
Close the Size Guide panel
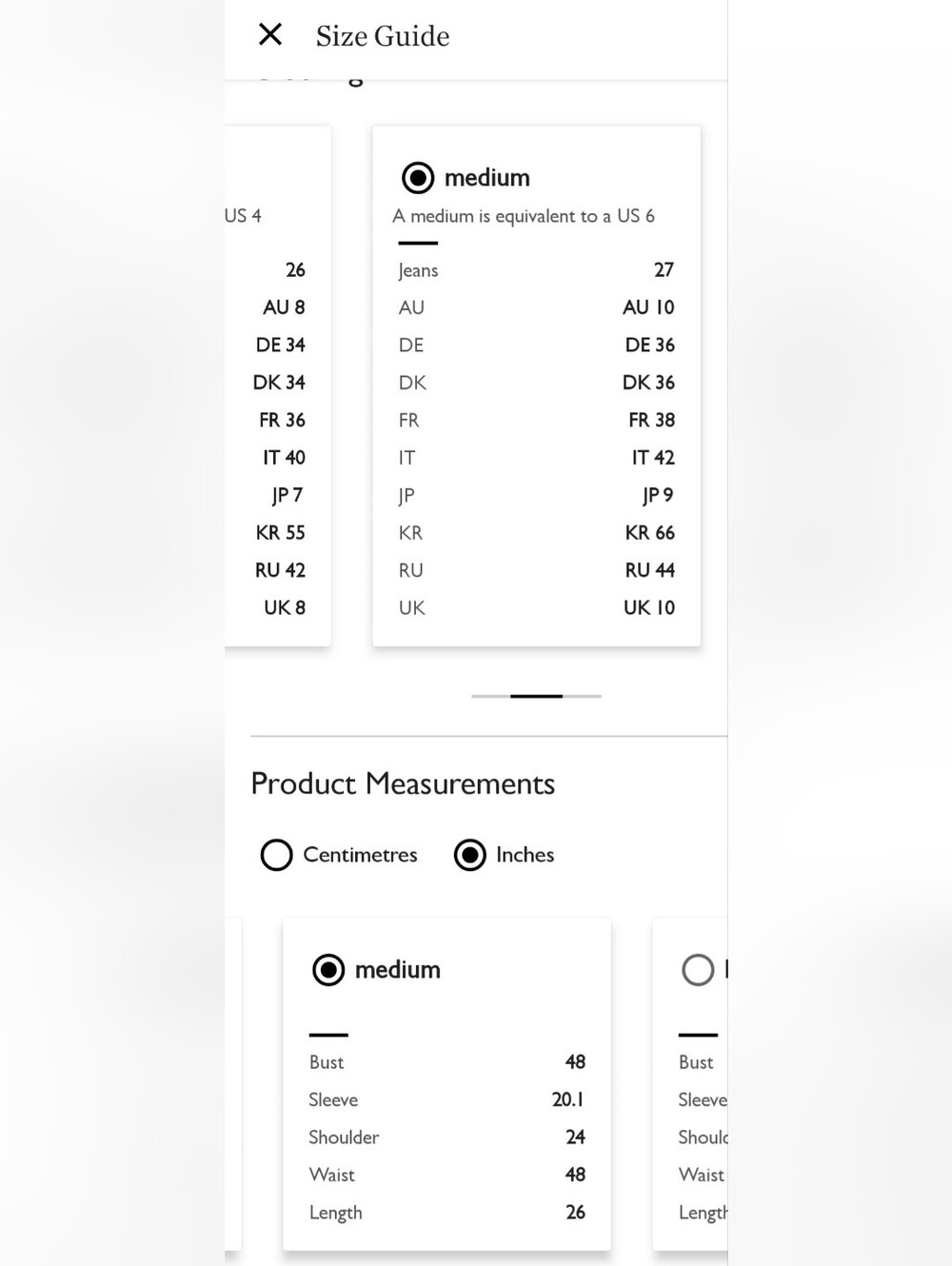(x=270, y=35)
